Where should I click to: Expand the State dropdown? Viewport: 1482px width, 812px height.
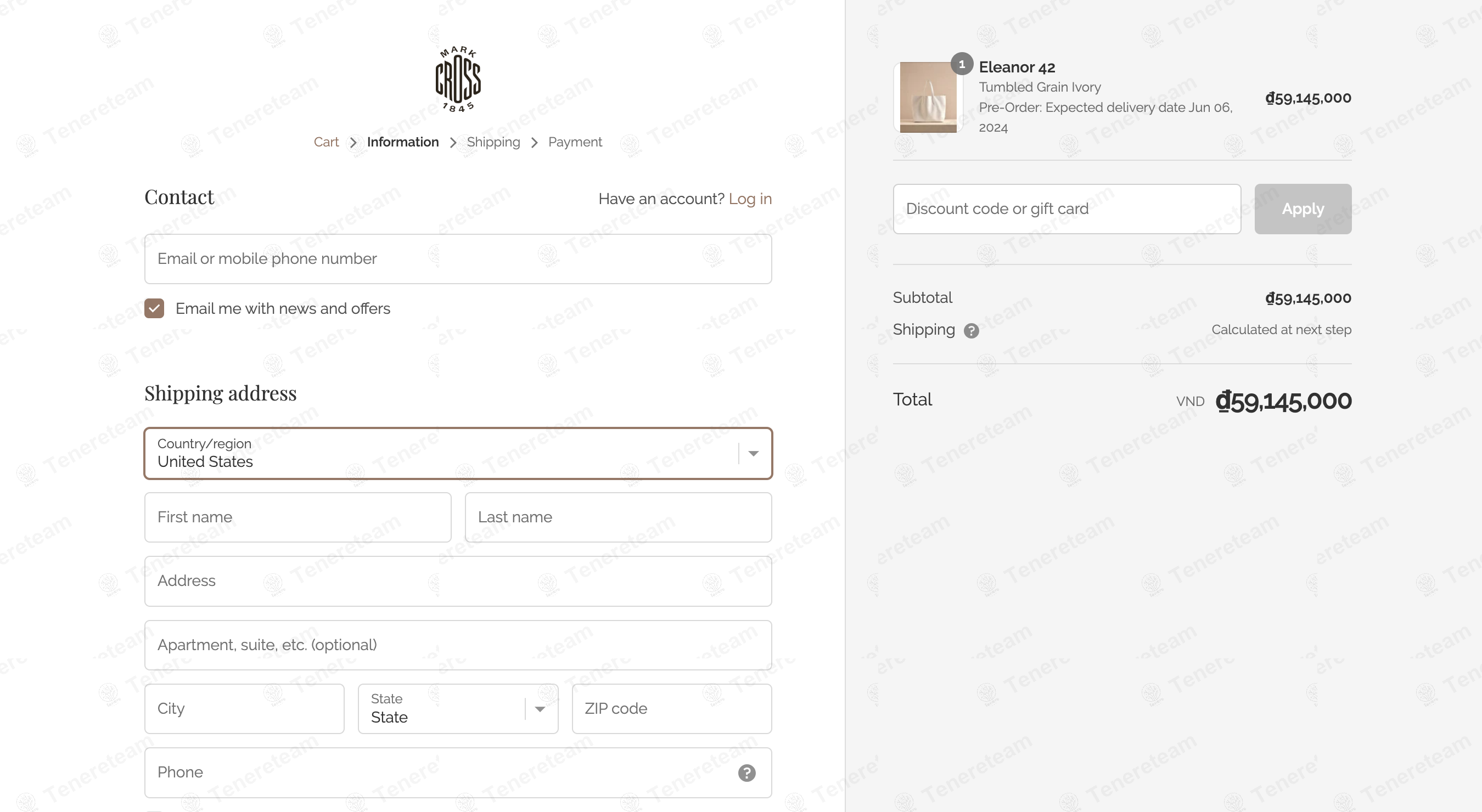pyautogui.click(x=458, y=708)
